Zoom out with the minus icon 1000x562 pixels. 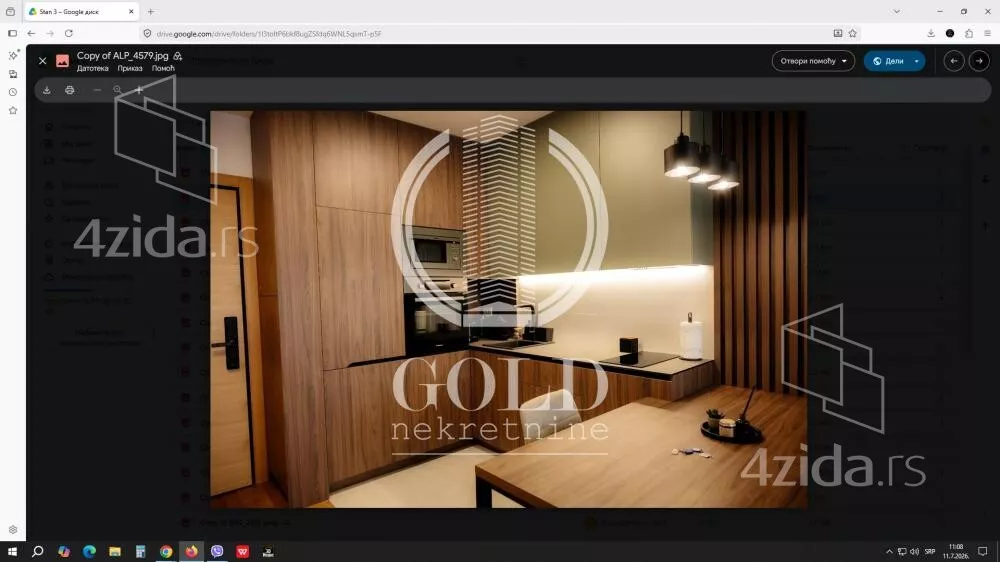click(x=97, y=90)
